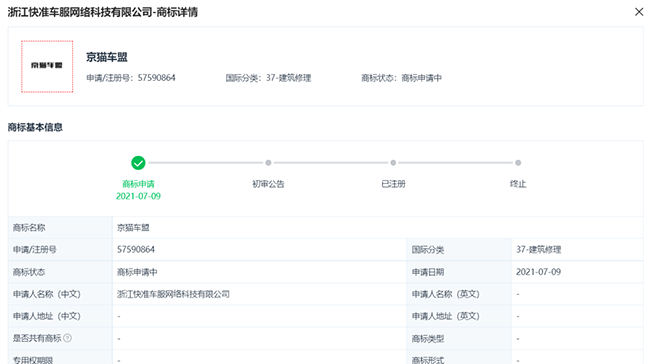This screenshot has height=364, width=650.
Task: Click the 专用权期限 label
Action: pyautogui.click(x=33, y=360)
